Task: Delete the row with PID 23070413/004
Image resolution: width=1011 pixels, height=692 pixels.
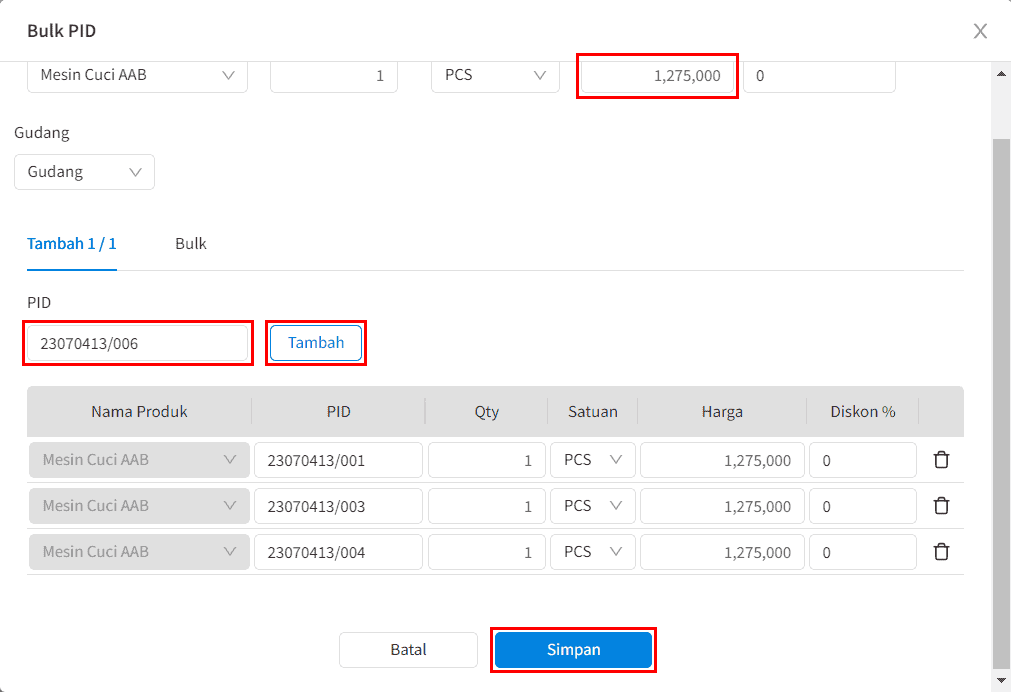Action: tap(941, 552)
